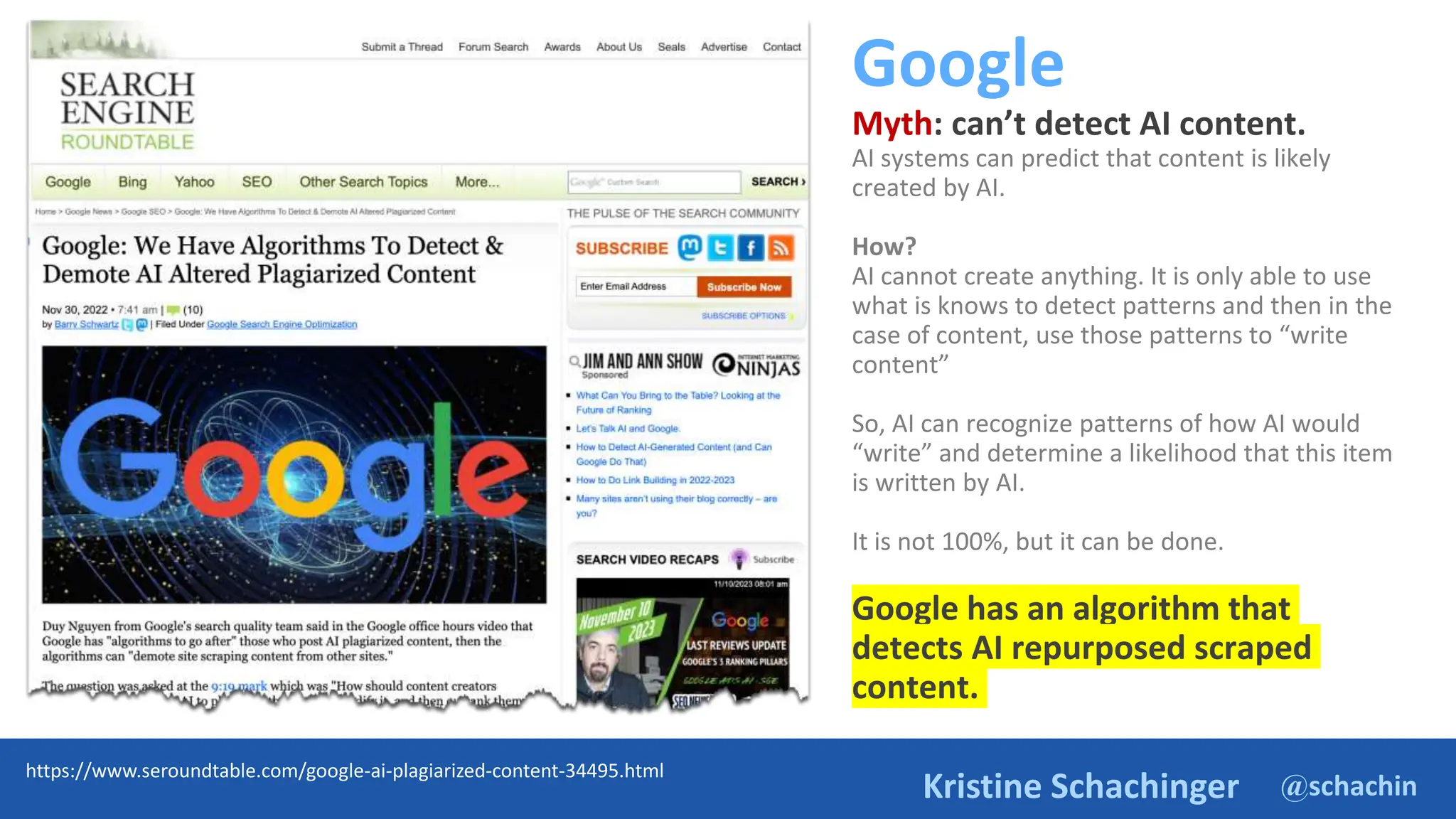Viewport: 1456px width, 819px height.
Task: Click the RSS feed icon
Action: tap(781, 247)
